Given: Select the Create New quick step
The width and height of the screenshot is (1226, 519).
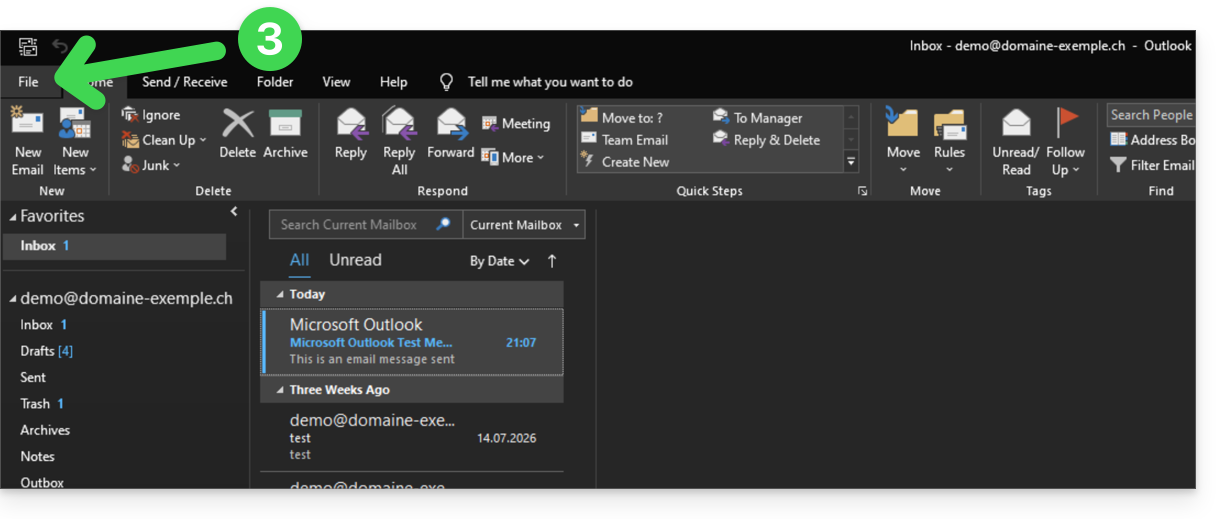Looking at the screenshot, I should coord(625,162).
